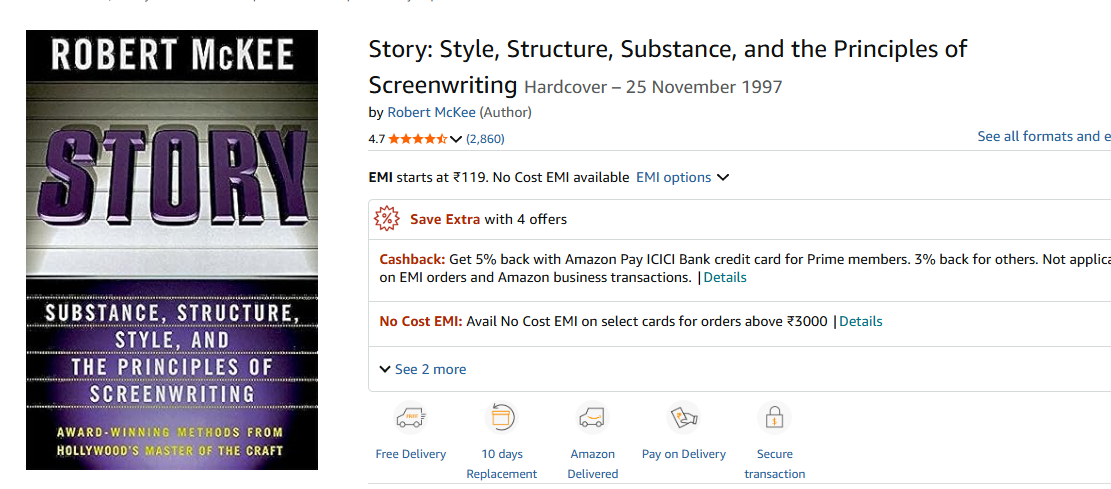The height and width of the screenshot is (489, 1111).
Task: Click the star rating icons
Action: [x=417, y=139]
